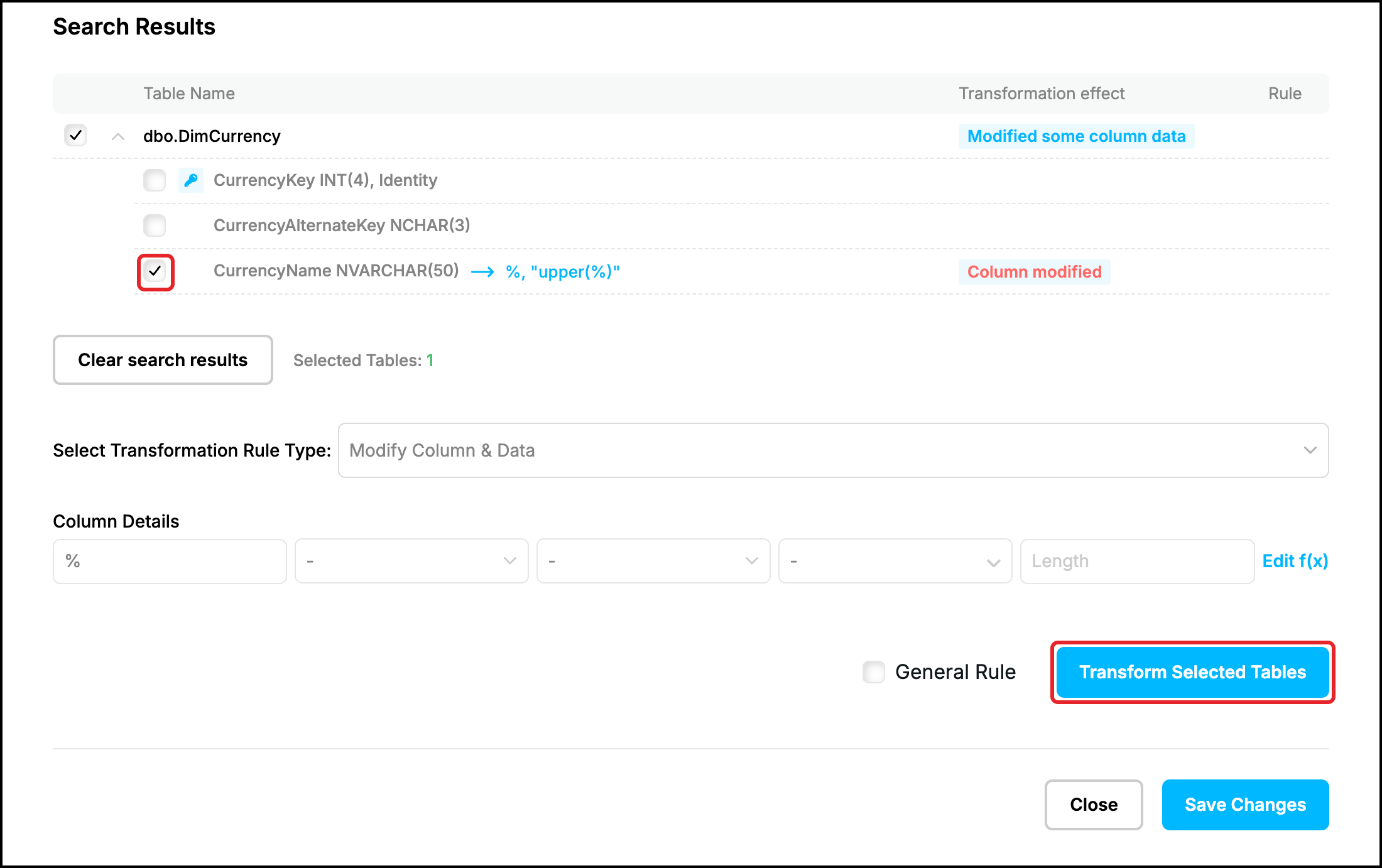Screen dimensions: 1382x868
Task: Collapse the dbo.DimCurrency table row
Action: [118, 136]
